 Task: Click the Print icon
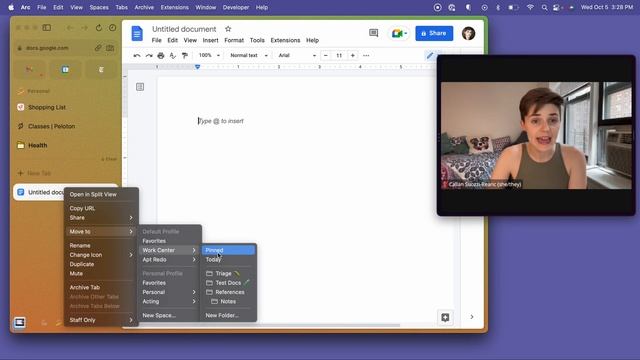161,56
